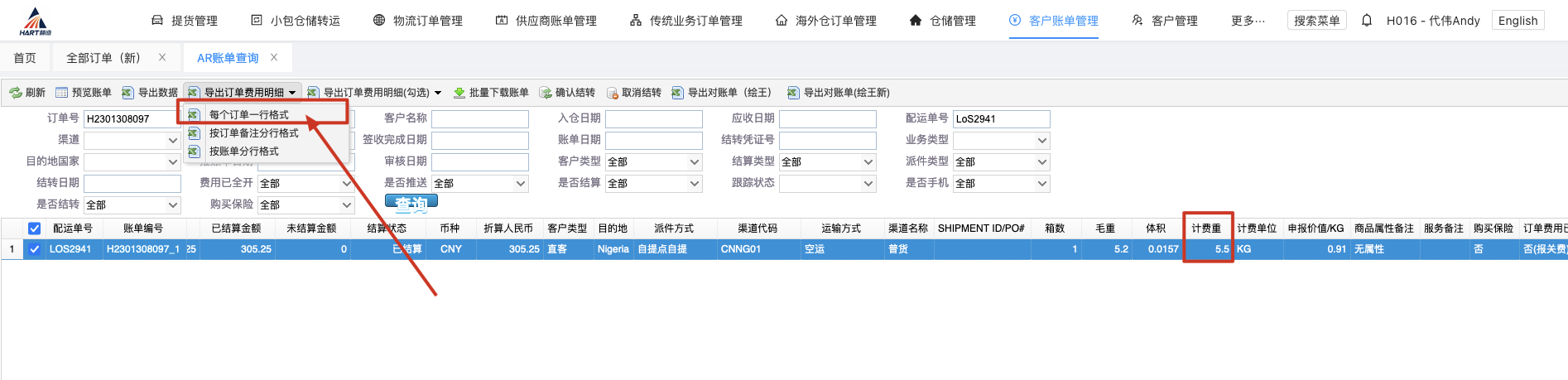The width and height of the screenshot is (1568, 380).
Task: Click 导出对账单(给王新) export icon
Action: (793, 93)
